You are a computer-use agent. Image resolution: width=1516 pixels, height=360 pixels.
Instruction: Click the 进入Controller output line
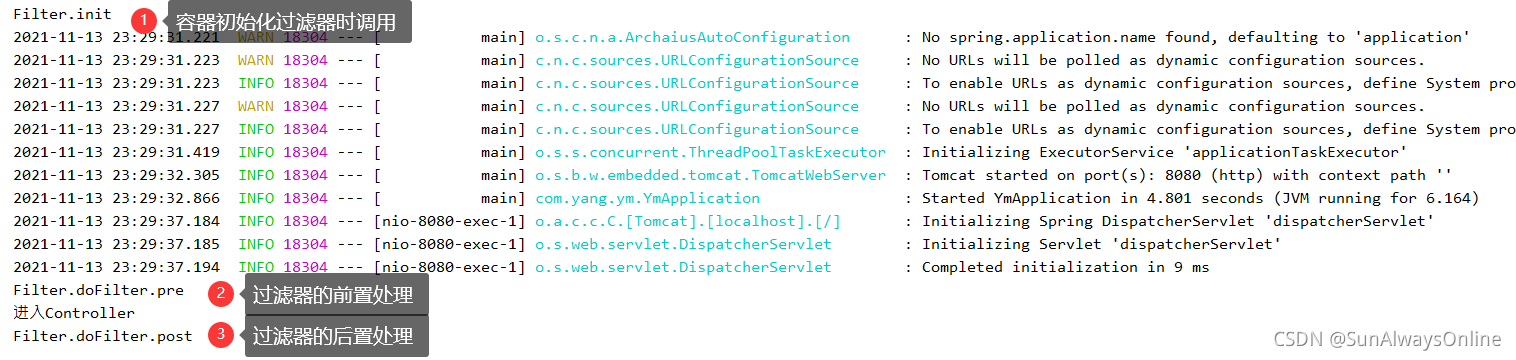pos(74,313)
